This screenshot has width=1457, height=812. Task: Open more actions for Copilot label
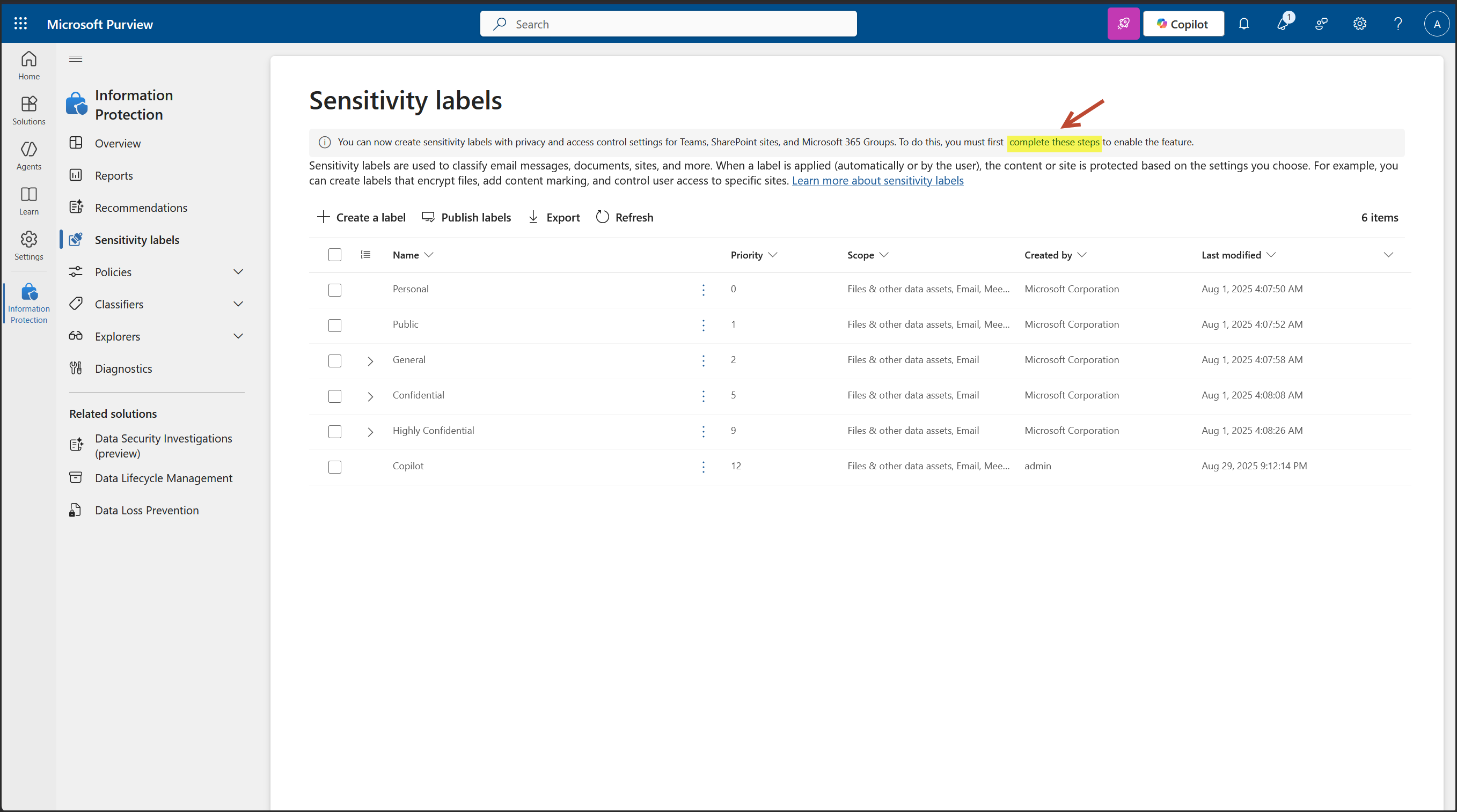[703, 467]
